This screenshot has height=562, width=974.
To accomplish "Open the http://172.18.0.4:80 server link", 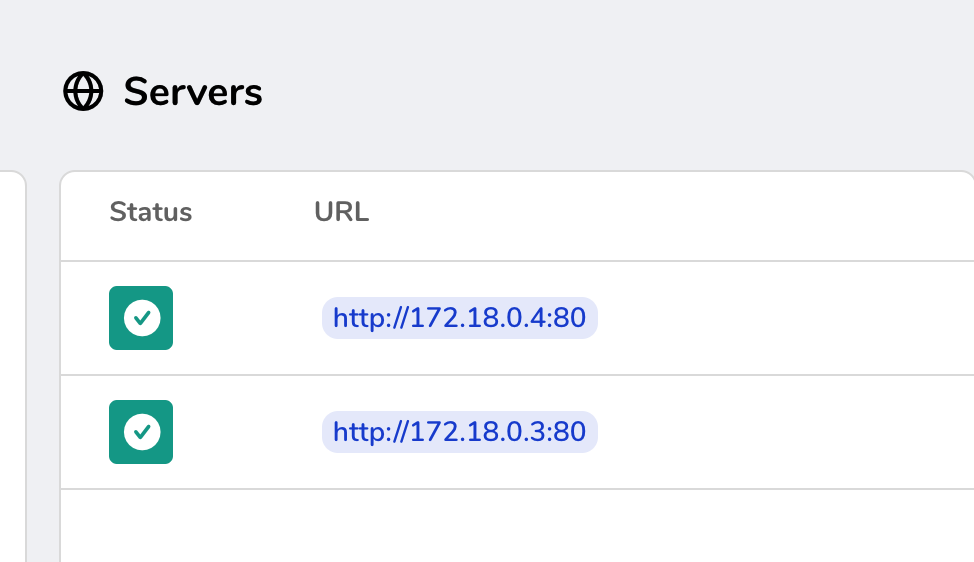I will pyautogui.click(x=459, y=318).
